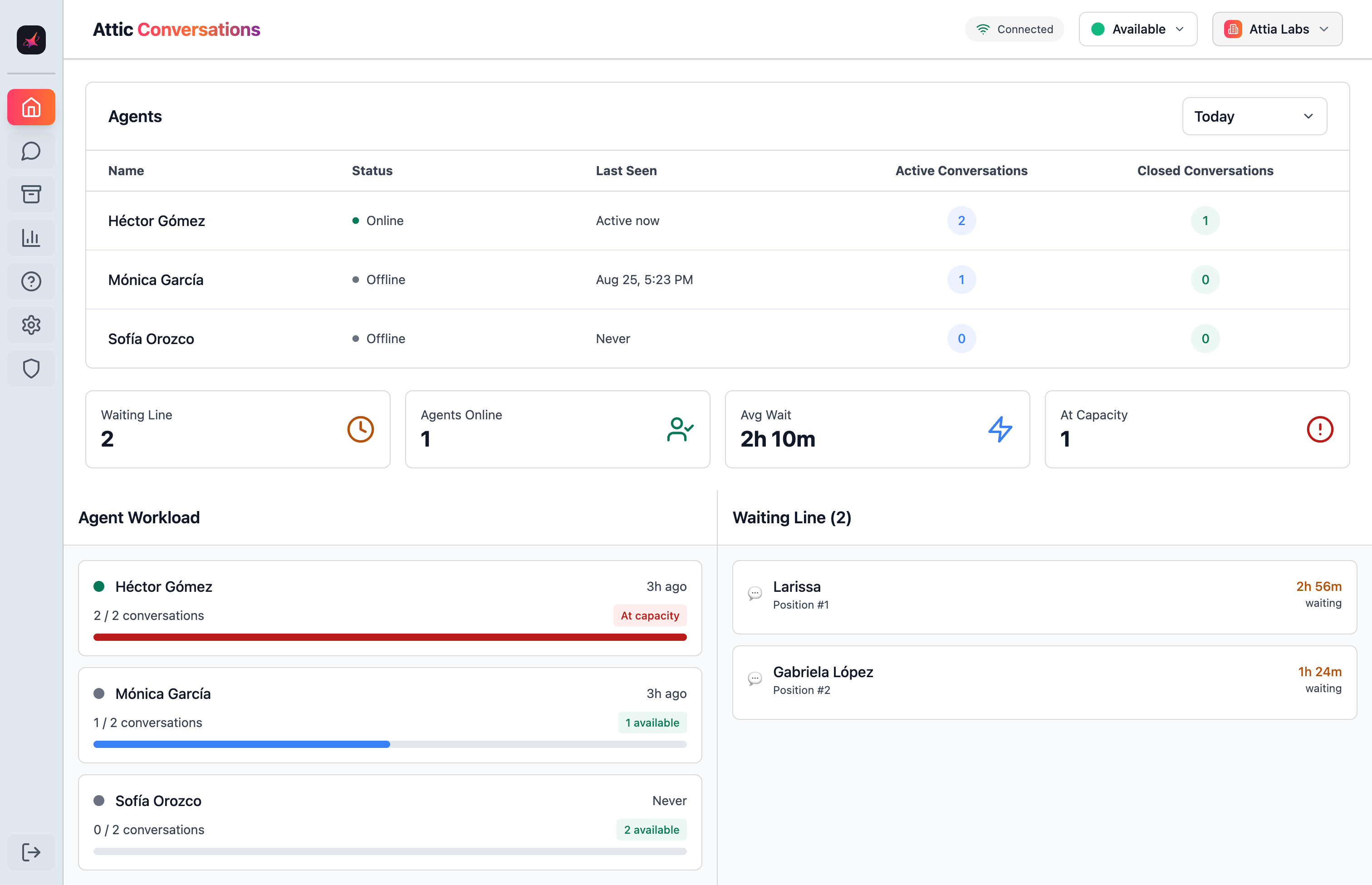Open the Security shield sidebar icon
This screenshot has height=885, width=1372.
31,369
